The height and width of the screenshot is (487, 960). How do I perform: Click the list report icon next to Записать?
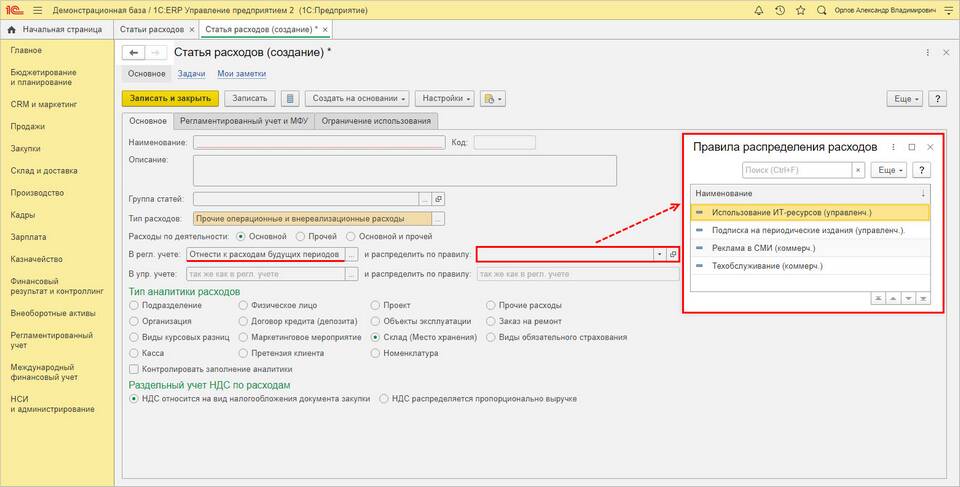click(290, 99)
